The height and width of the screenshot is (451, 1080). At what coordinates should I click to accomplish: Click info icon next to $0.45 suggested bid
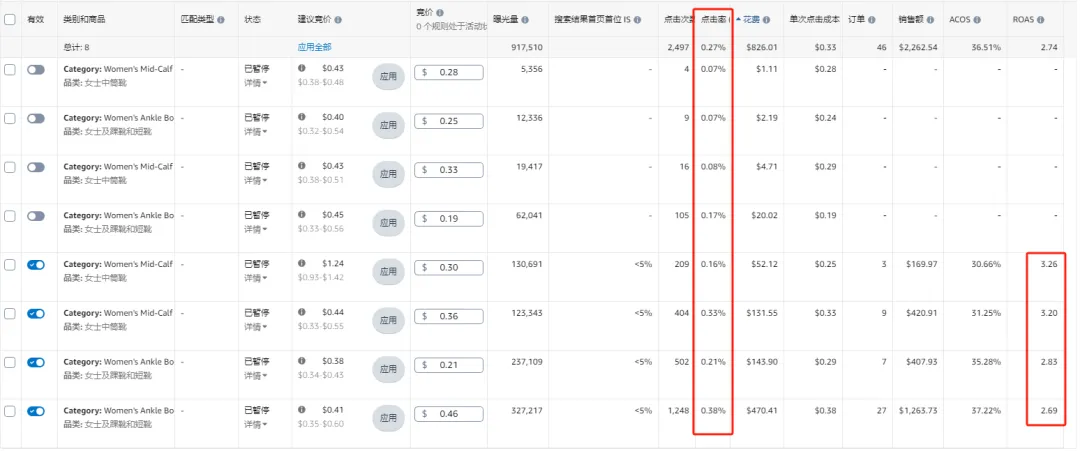click(302, 215)
